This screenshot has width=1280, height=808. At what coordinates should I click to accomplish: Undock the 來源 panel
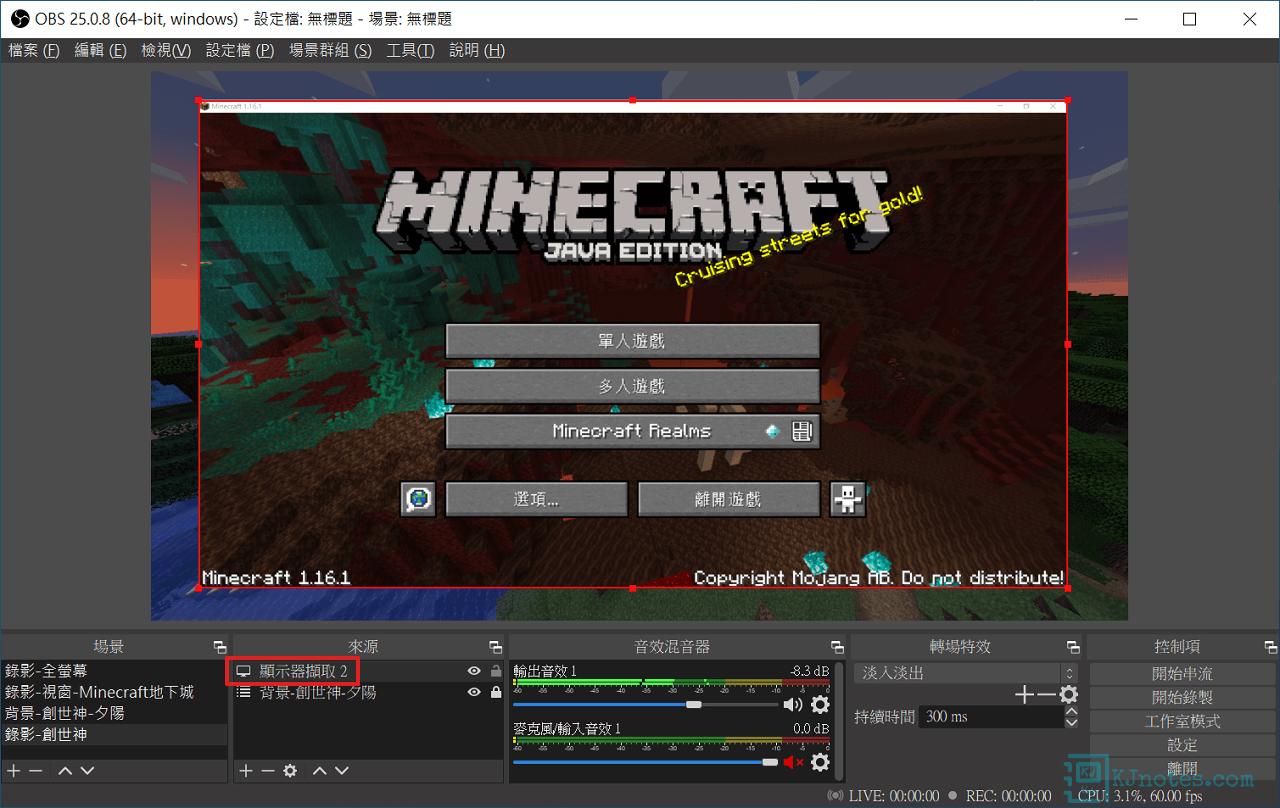coord(496,647)
